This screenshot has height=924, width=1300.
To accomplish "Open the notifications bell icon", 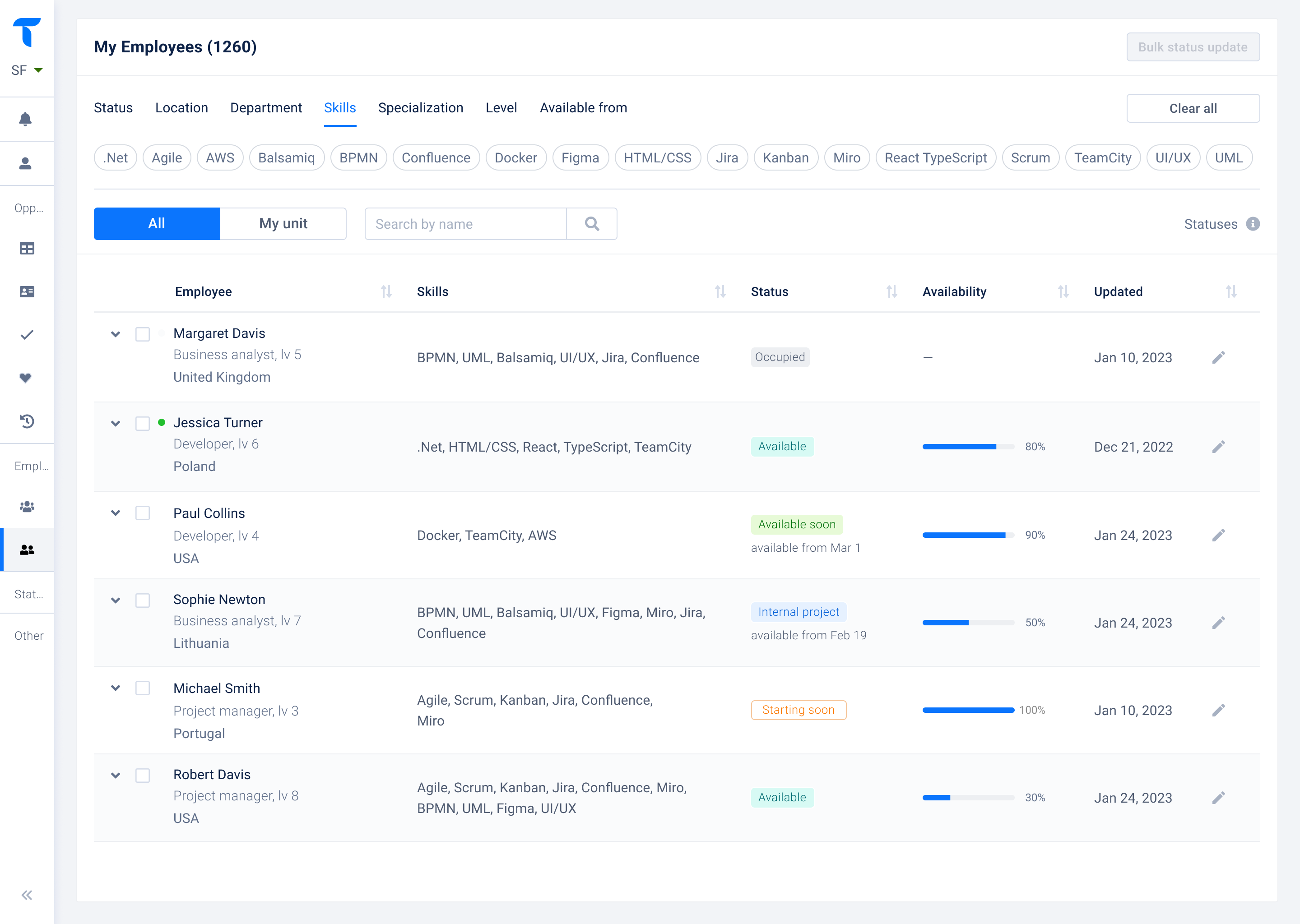I will pyautogui.click(x=26, y=119).
